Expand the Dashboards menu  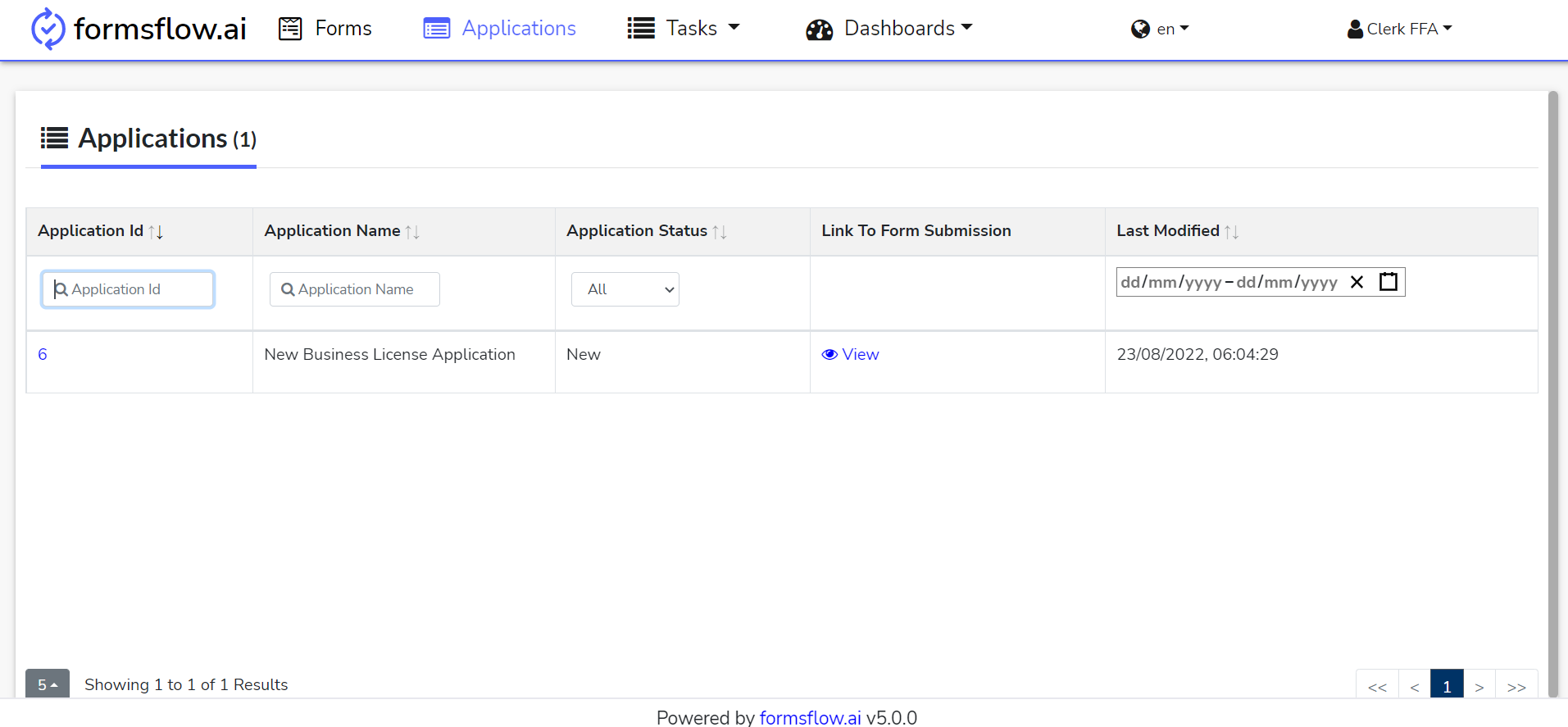pyautogui.click(x=889, y=29)
